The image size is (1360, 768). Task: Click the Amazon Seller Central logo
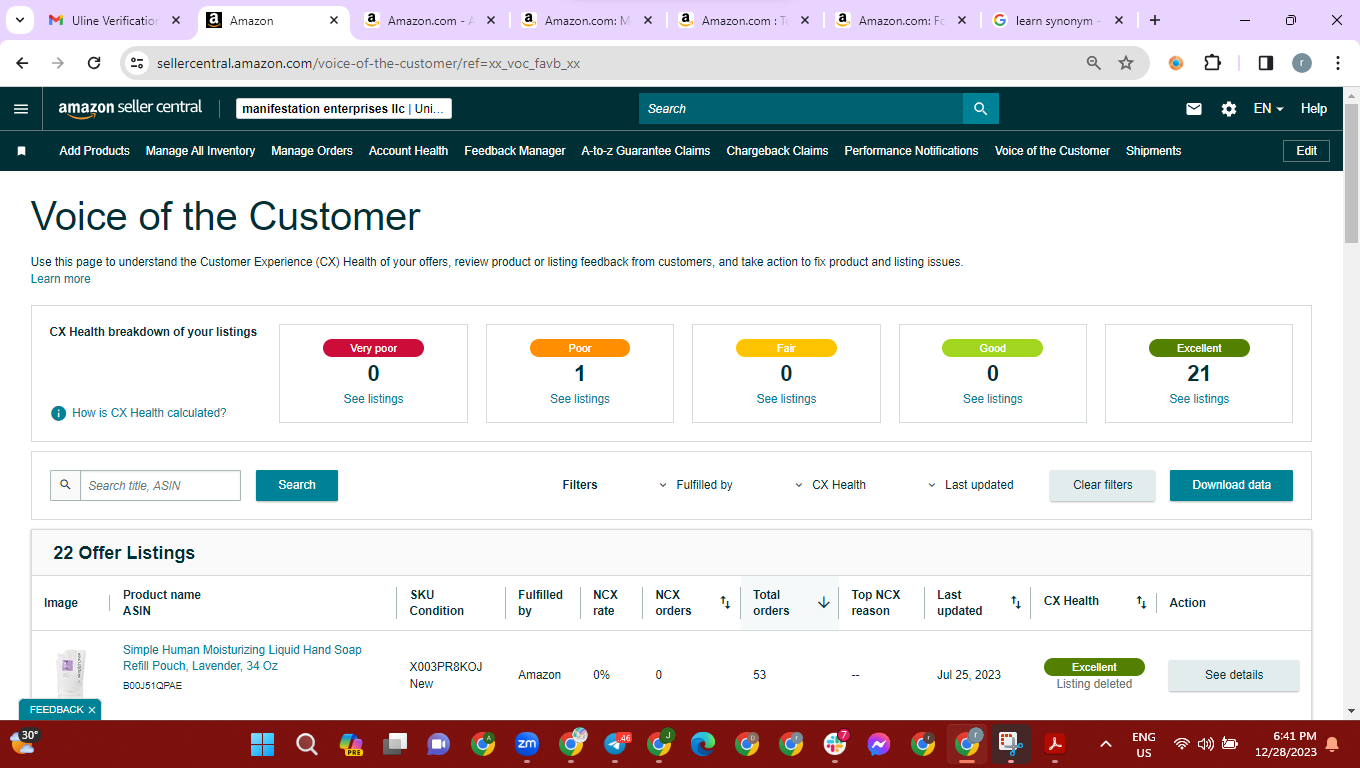[130, 108]
